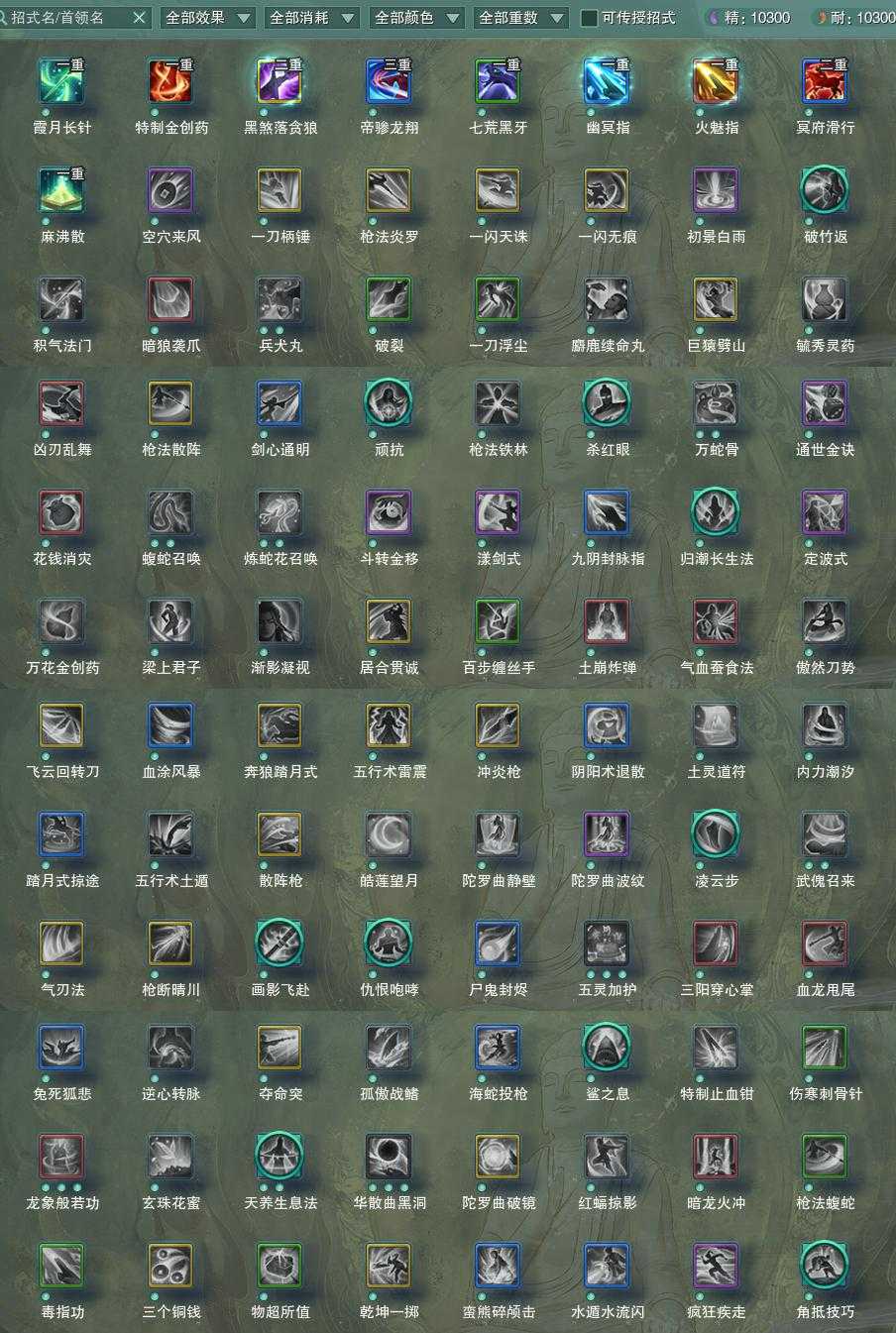This screenshot has width=896, height=1333.
Task: Pick the 华散曲黑洞 skill icon
Action: [x=389, y=1157]
